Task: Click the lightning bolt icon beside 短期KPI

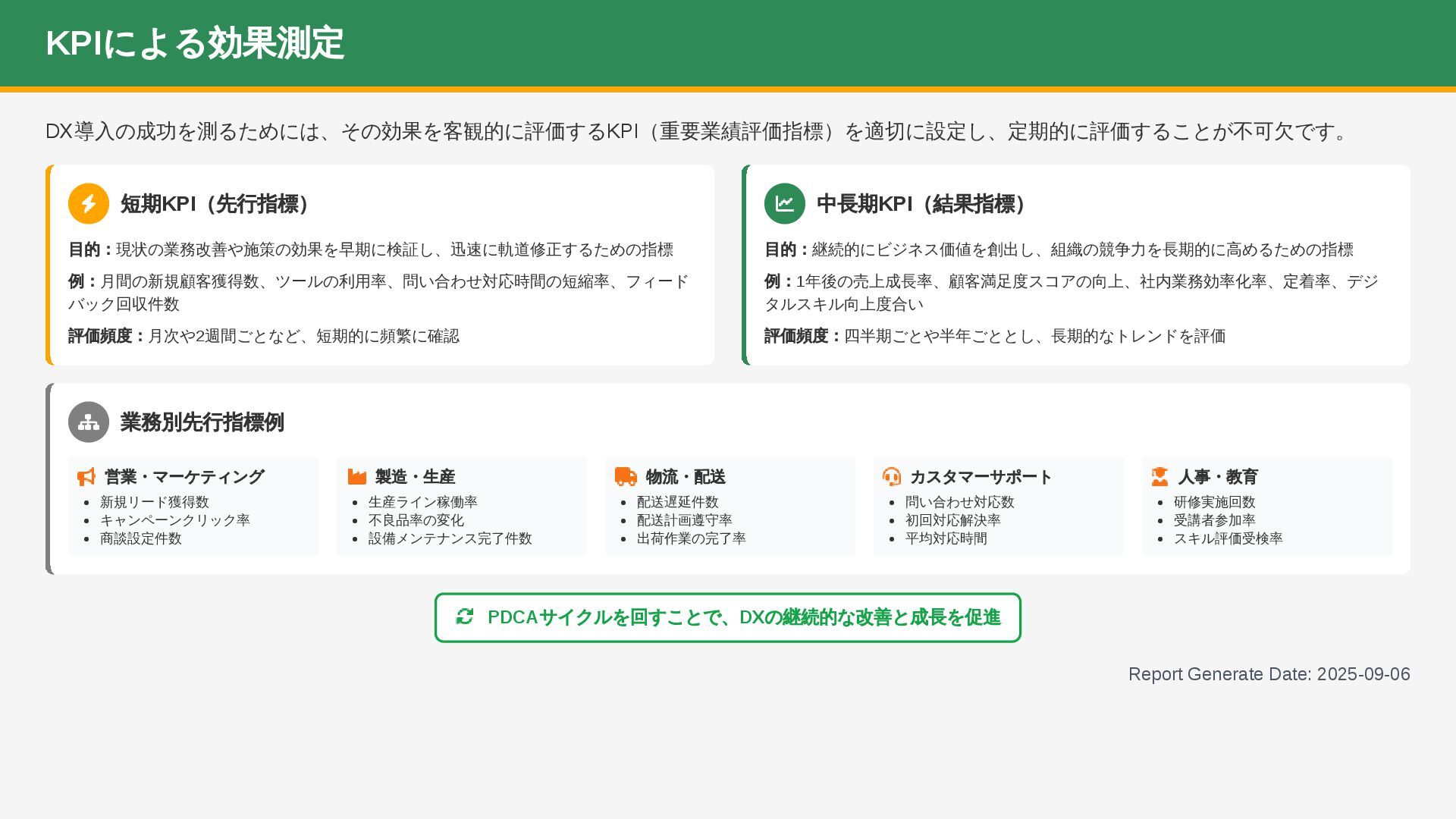Action: 89,204
